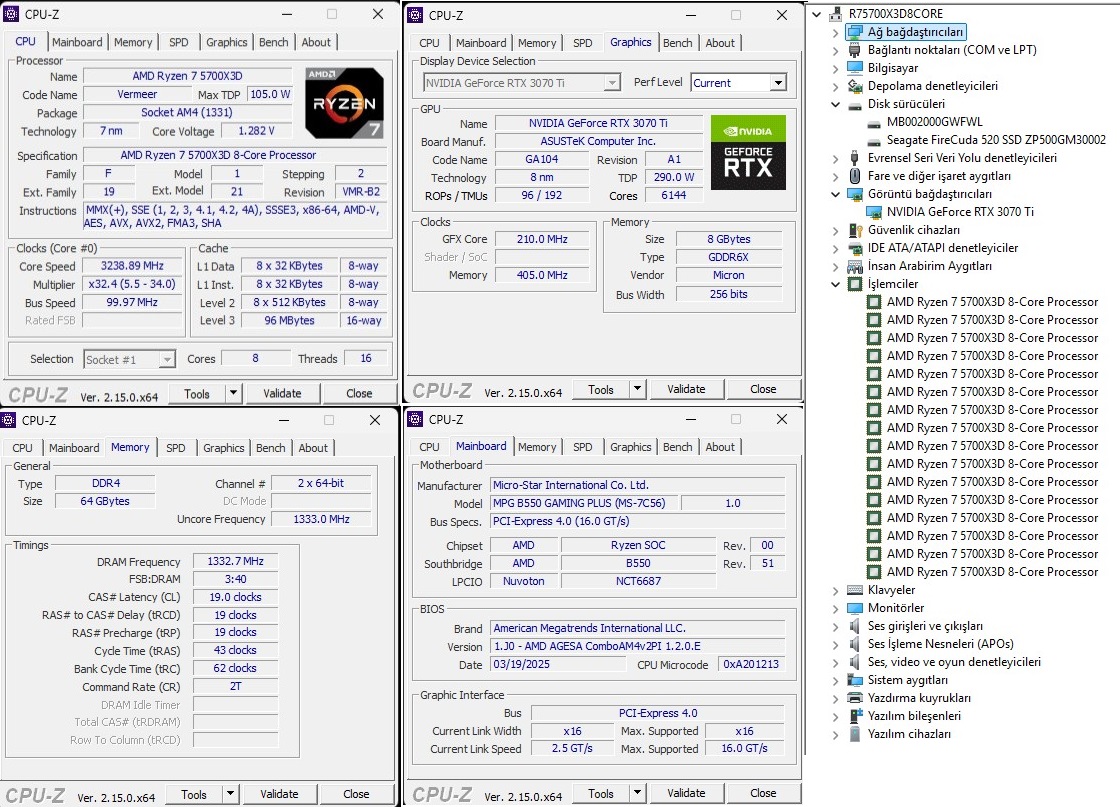Image resolution: width=1120 pixels, height=807 pixels.
Task: Click the BIOS Version field 1.J0
Action: [x=637, y=646]
